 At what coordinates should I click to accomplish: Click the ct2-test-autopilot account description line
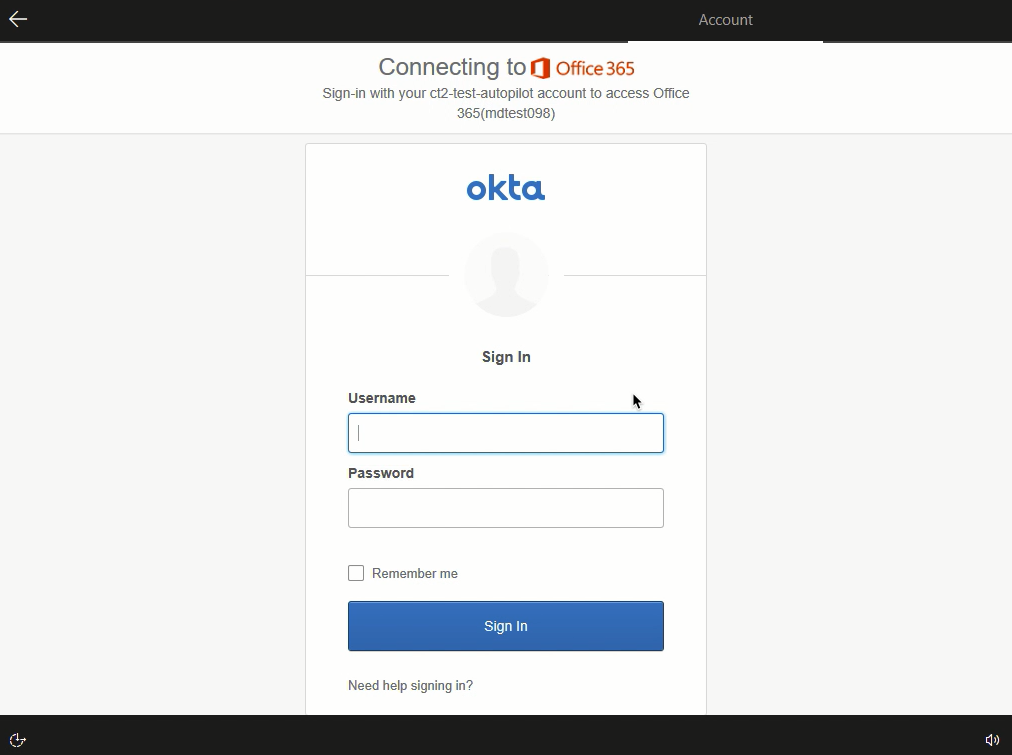[x=506, y=93]
